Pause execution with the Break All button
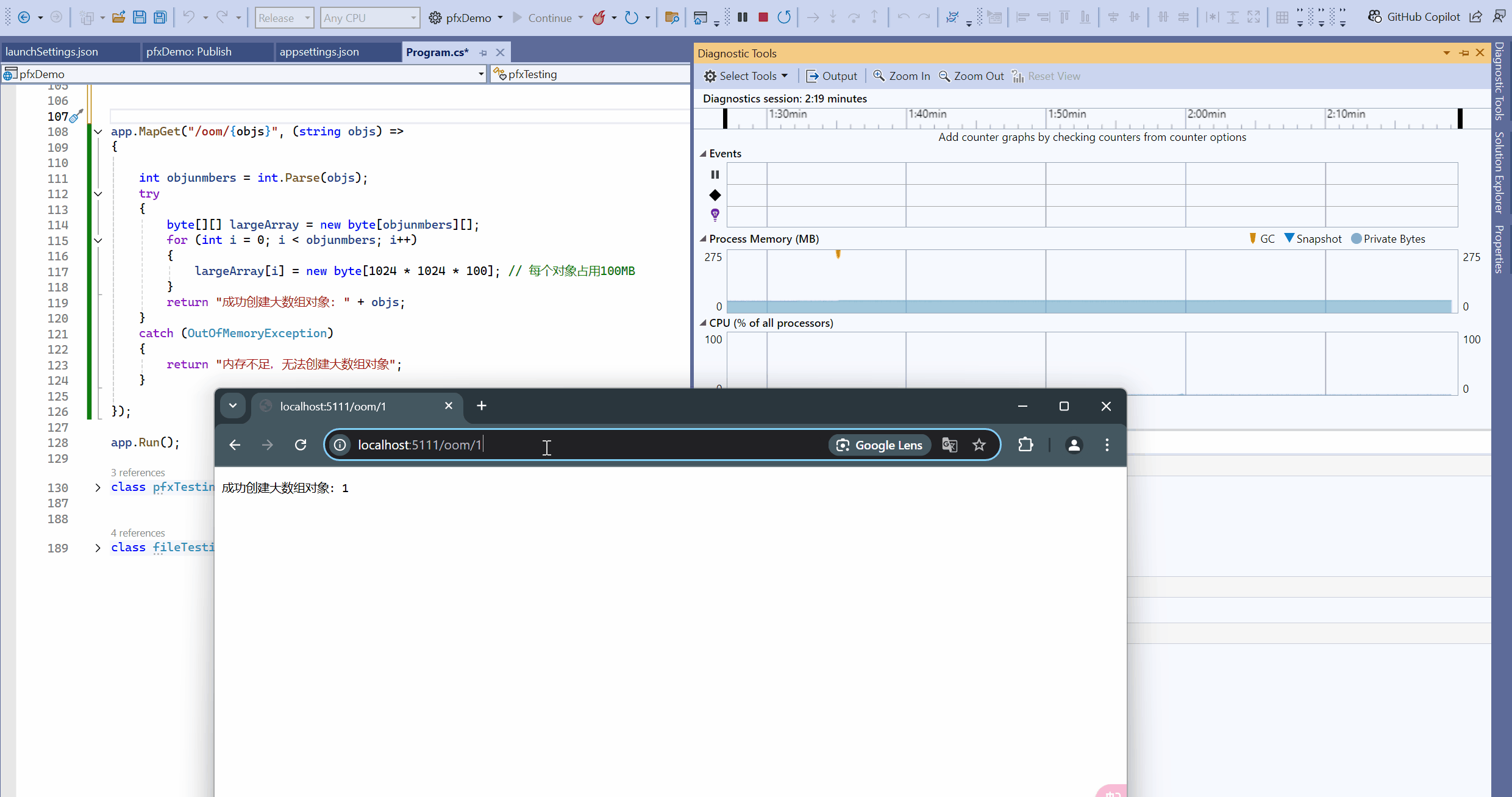 tap(743, 18)
